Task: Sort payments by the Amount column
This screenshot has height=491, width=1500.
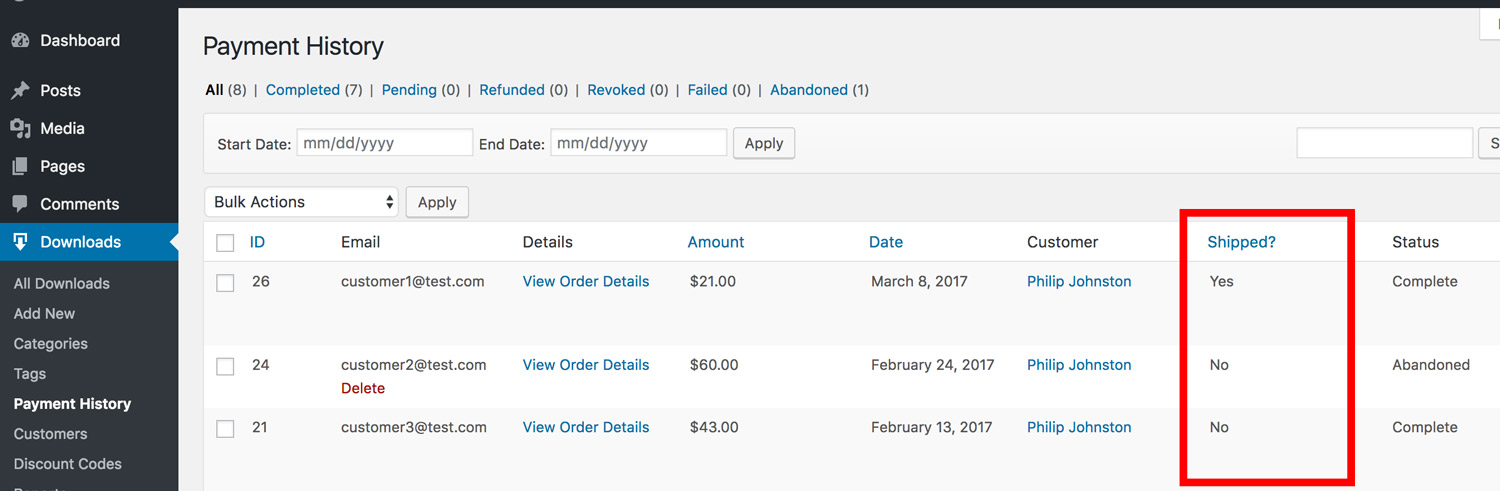Action: (x=716, y=242)
